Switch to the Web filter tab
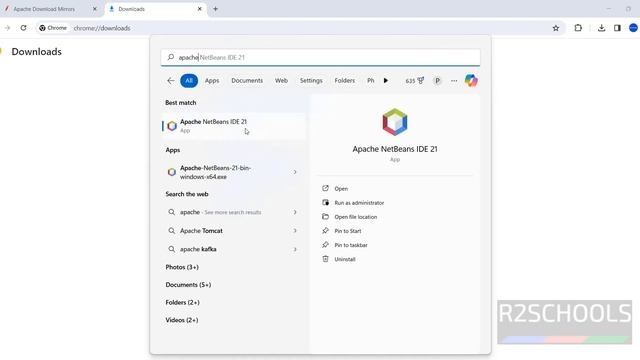Screen dimensions: 640x360 pos(281,80)
